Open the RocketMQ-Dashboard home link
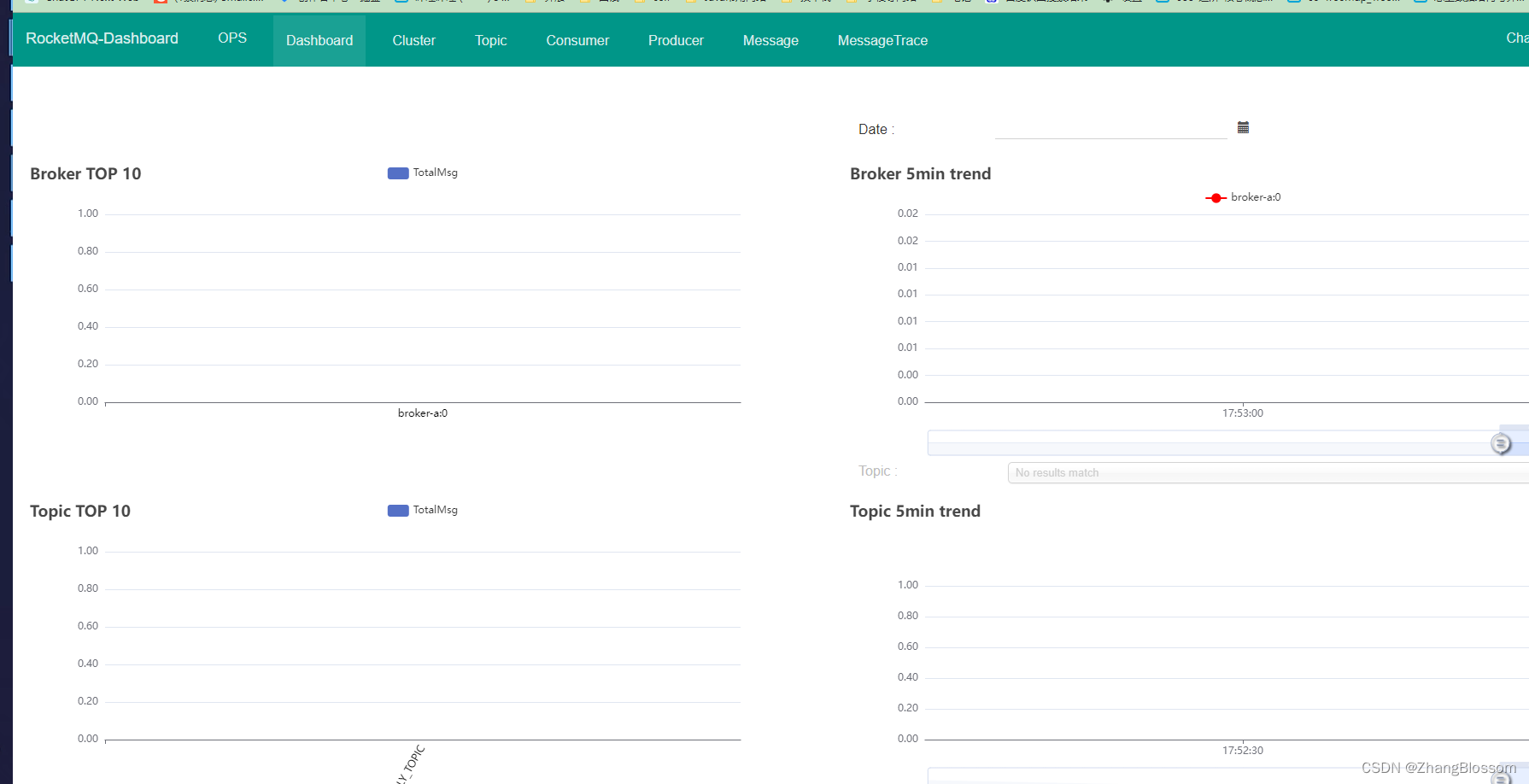The width and height of the screenshot is (1529, 784). 102,38
